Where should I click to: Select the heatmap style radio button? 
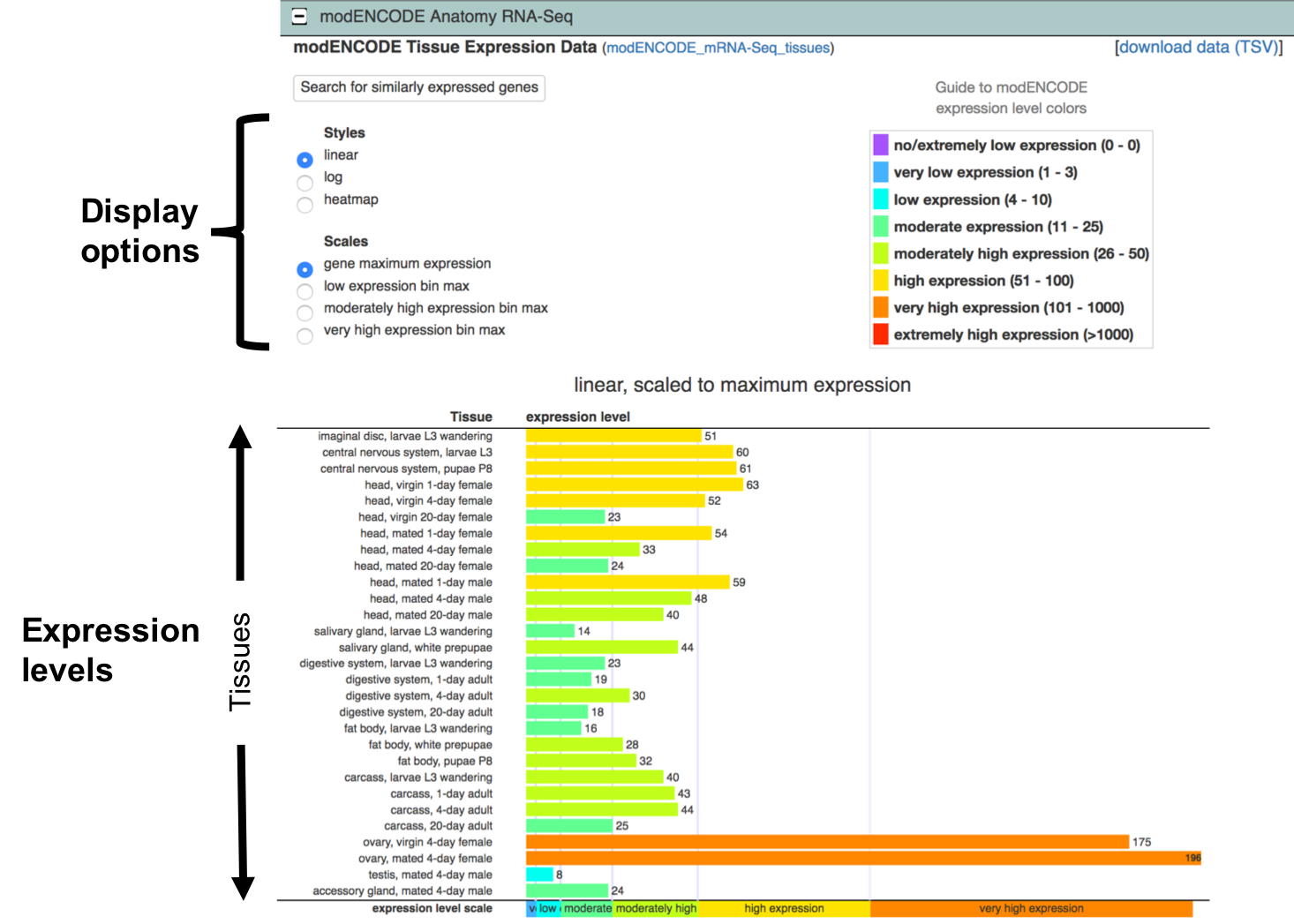coord(305,205)
